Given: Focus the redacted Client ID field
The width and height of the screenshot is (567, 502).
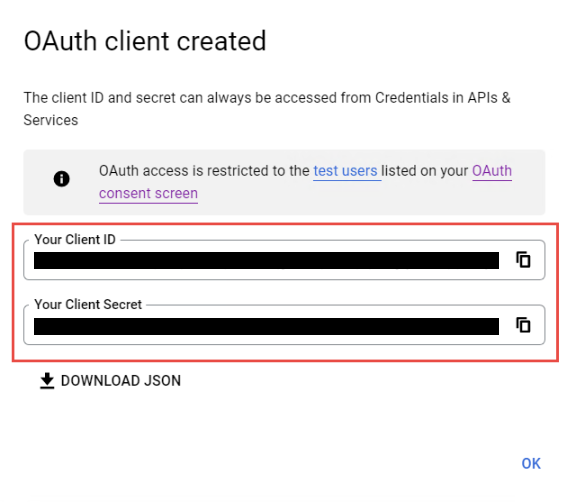Looking at the screenshot, I should coord(267,261).
